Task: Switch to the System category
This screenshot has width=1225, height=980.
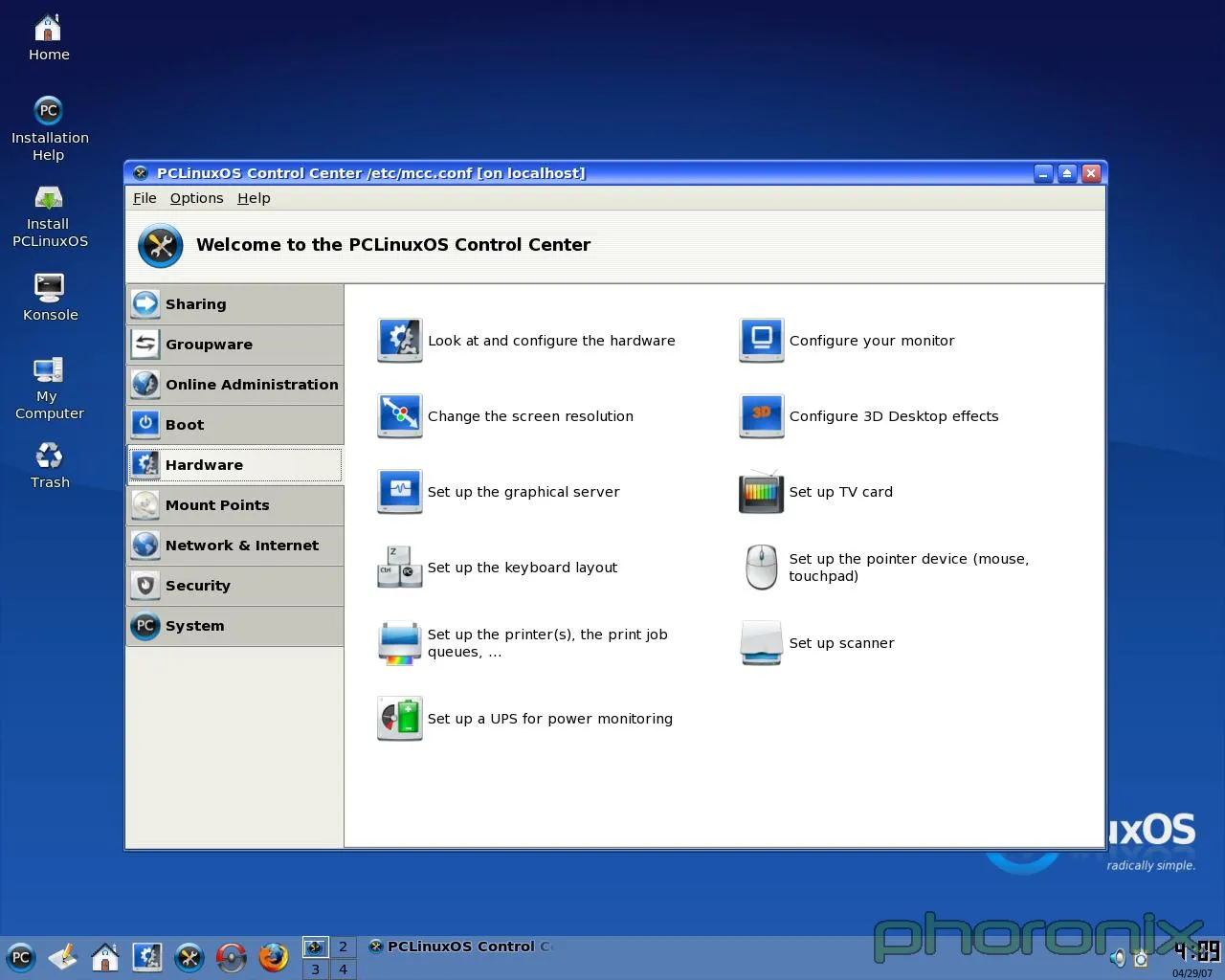Action: (235, 626)
